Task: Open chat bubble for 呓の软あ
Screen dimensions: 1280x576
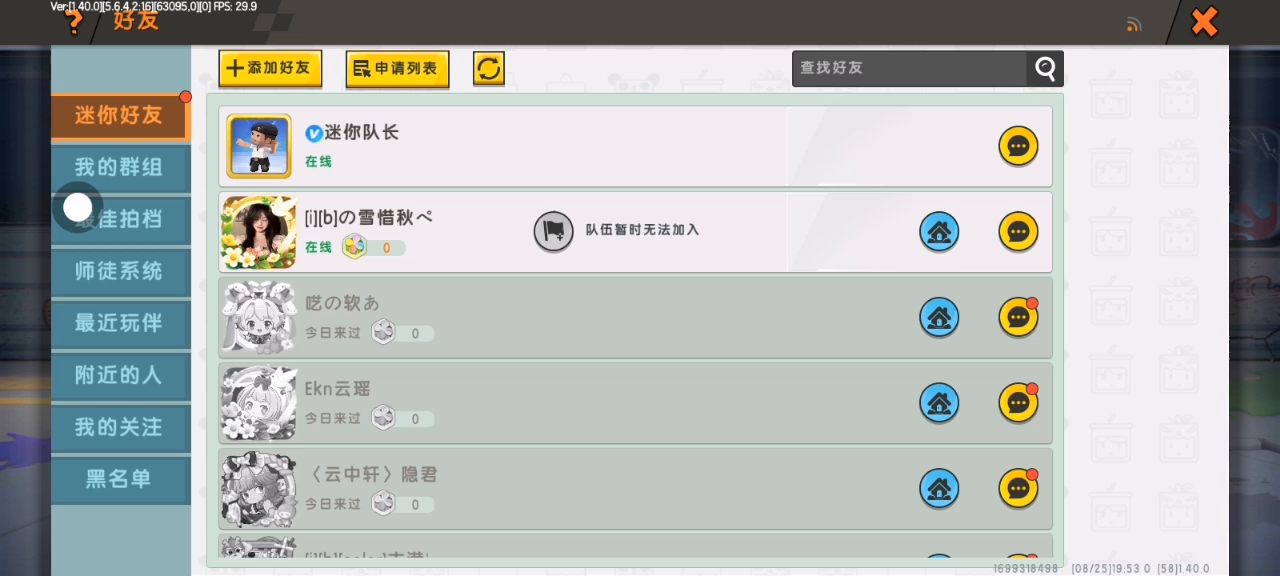Action: 1018,317
